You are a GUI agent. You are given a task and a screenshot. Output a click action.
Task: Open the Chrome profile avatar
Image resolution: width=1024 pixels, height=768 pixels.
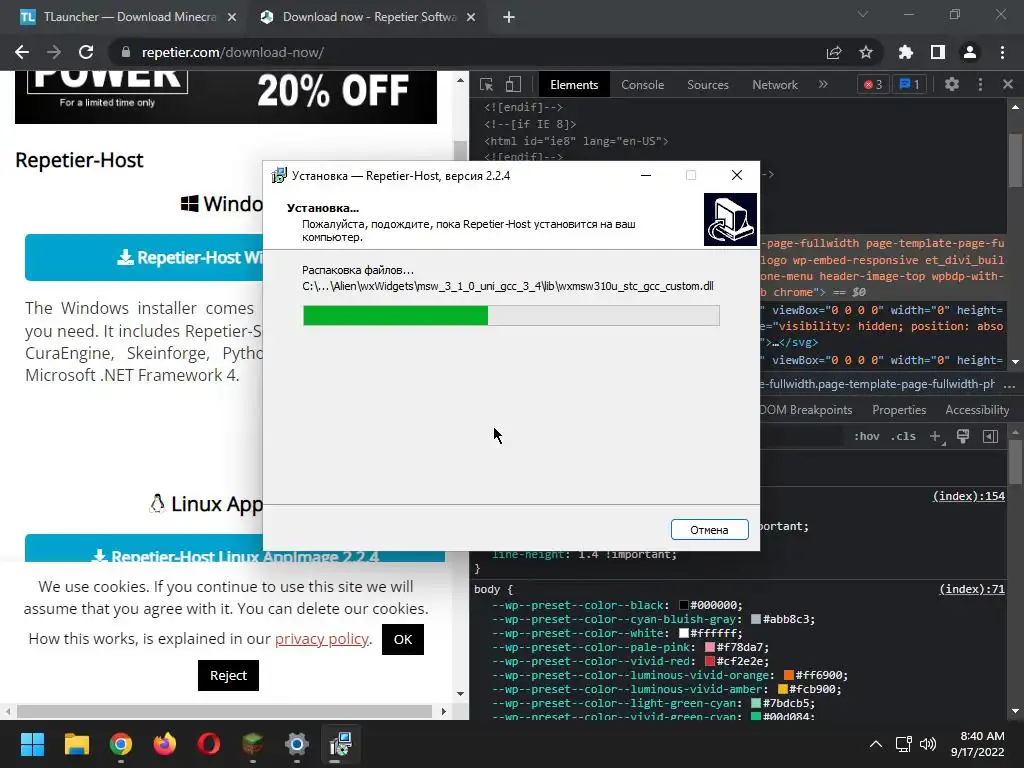click(x=970, y=52)
